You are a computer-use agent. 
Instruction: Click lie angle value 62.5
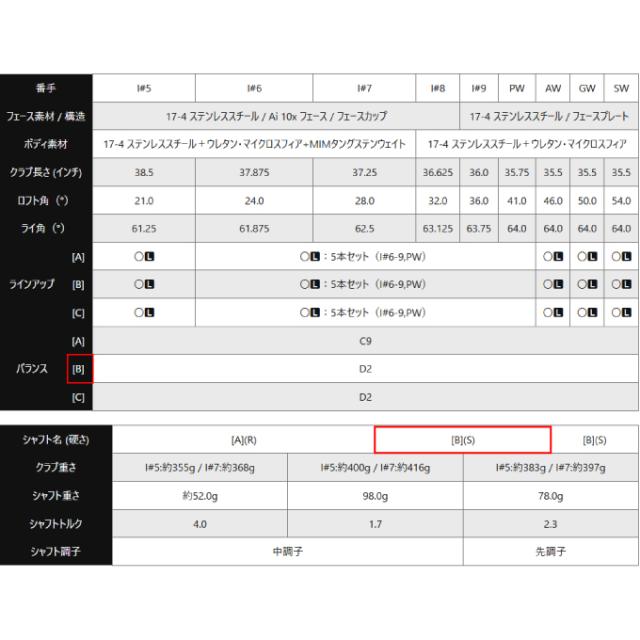[x=364, y=229]
